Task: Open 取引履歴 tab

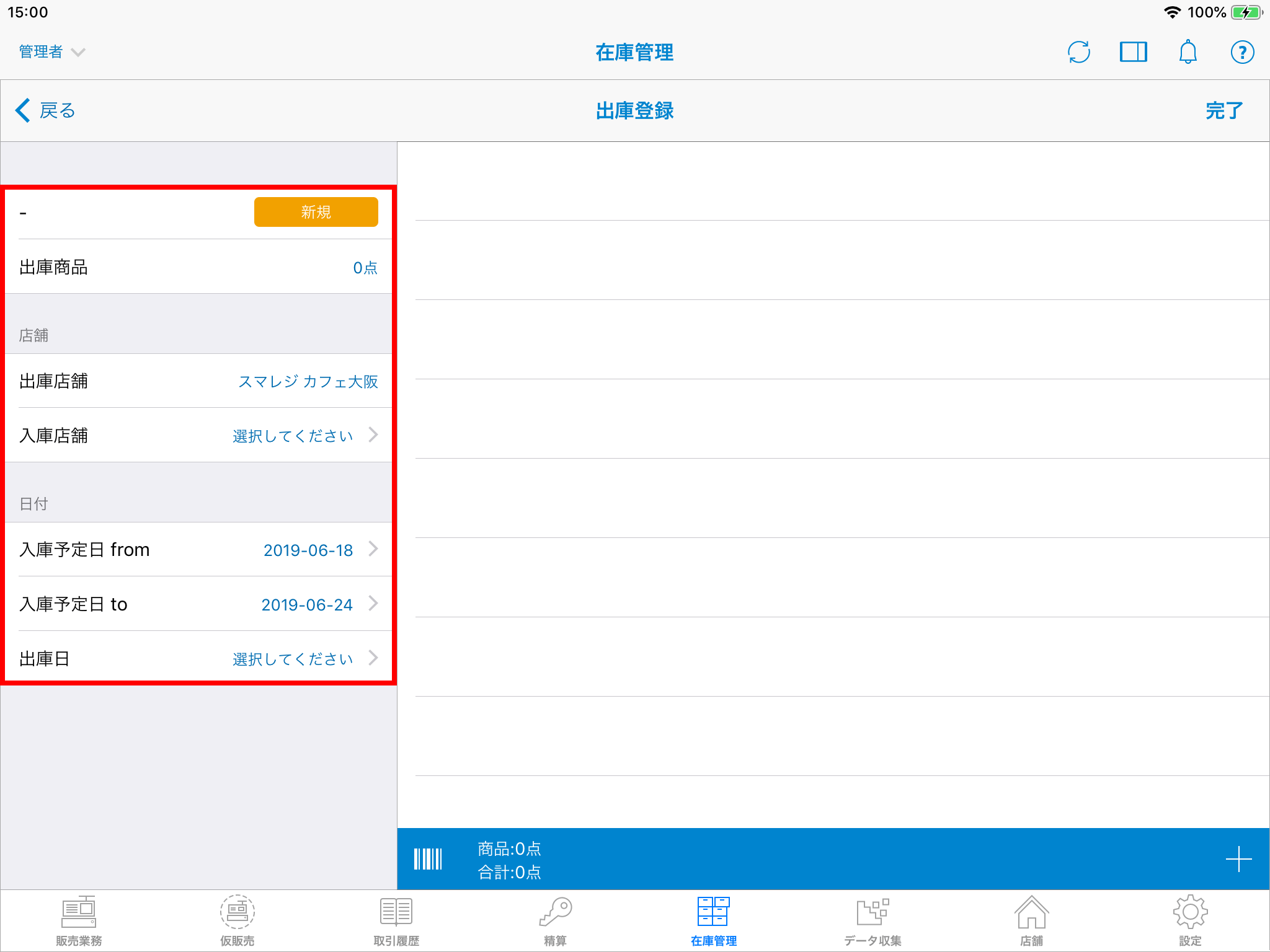Action: pyautogui.click(x=396, y=921)
